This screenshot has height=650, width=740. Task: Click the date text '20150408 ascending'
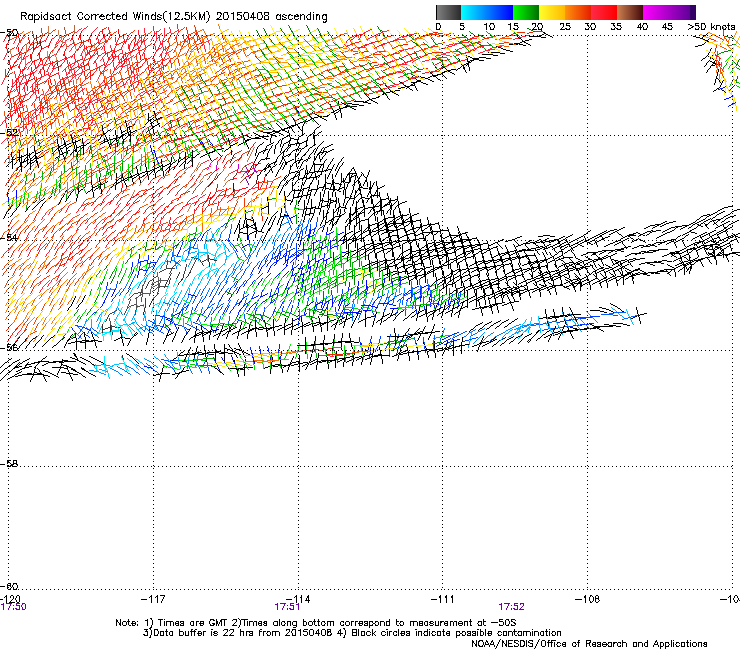pos(271,16)
